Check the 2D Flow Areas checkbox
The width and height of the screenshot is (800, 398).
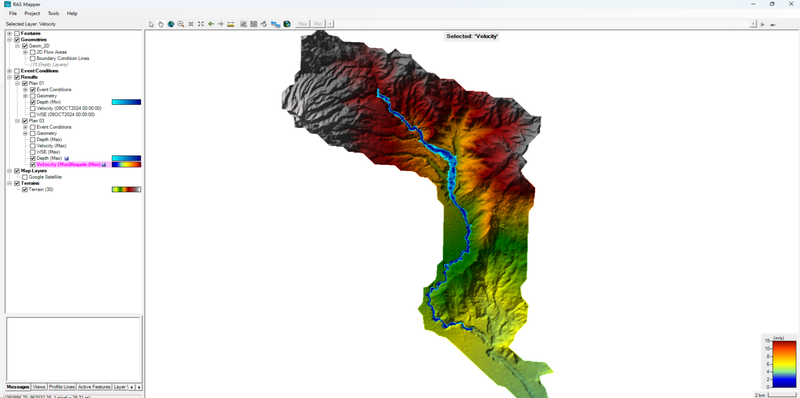(x=33, y=52)
